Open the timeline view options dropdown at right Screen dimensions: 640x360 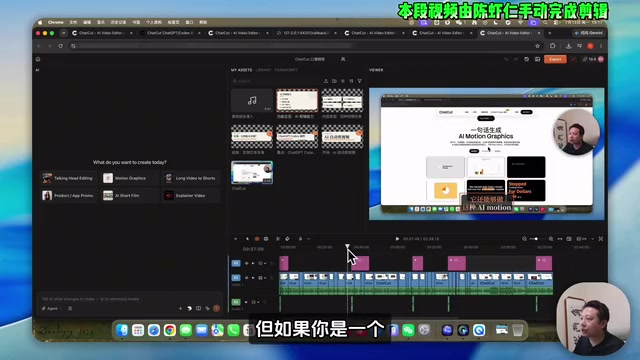593,239
